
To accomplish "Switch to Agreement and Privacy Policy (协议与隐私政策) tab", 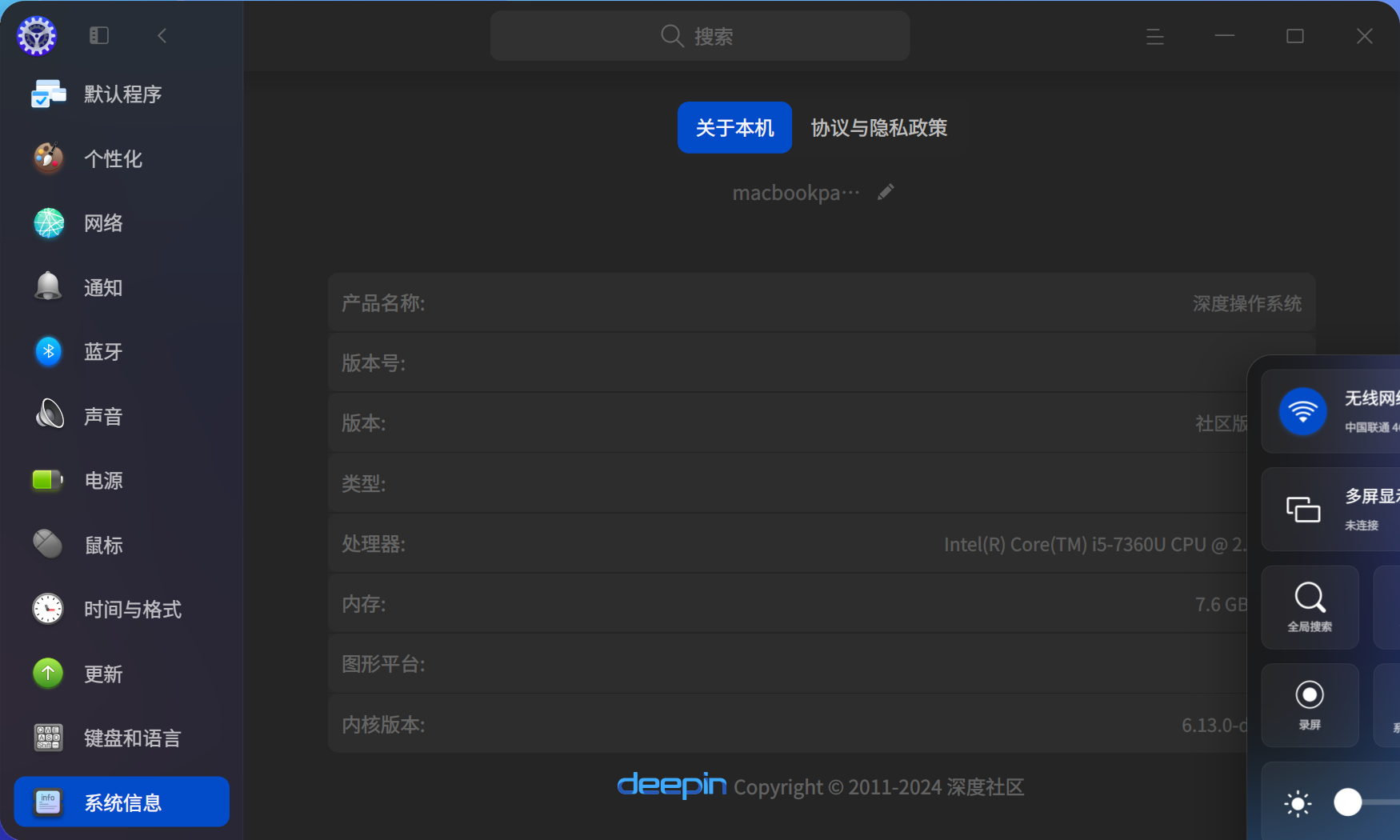I will (878, 127).
